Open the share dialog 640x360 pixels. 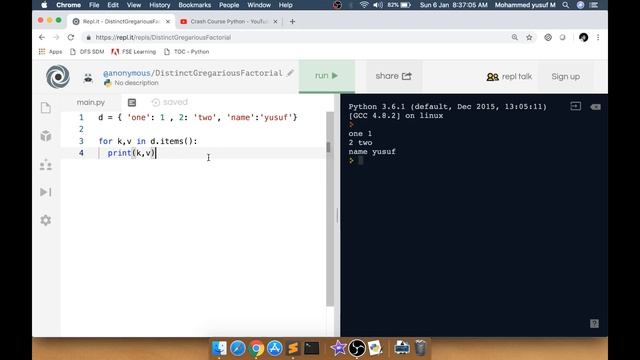click(x=393, y=76)
